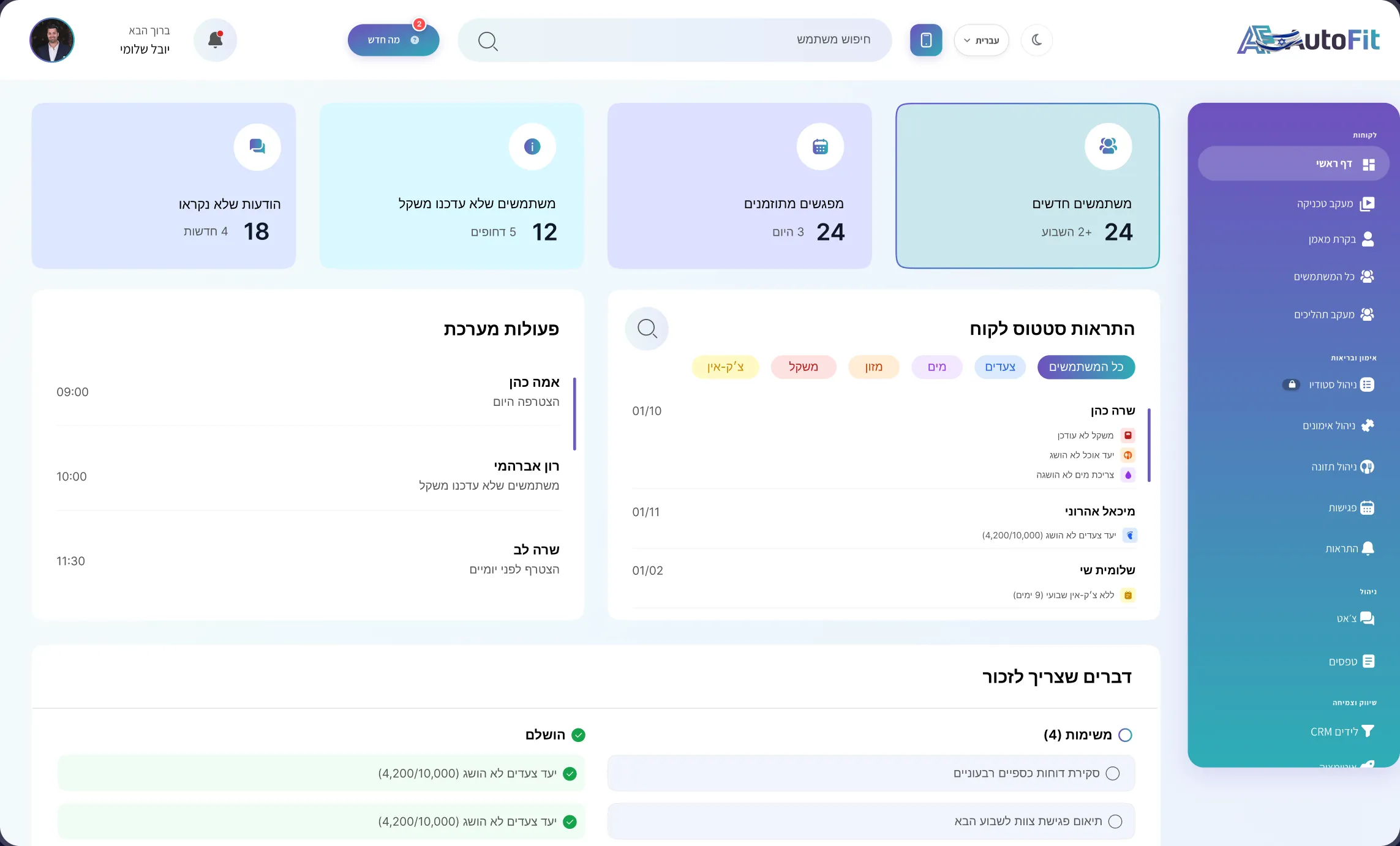Open אמה כהן activity entry

point(309,392)
